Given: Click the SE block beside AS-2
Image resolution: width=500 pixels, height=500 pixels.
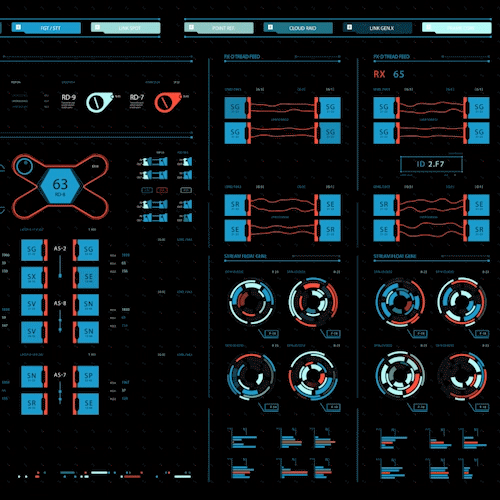Looking at the screenshot, I should pyautogui.click(x=86, y=277).
